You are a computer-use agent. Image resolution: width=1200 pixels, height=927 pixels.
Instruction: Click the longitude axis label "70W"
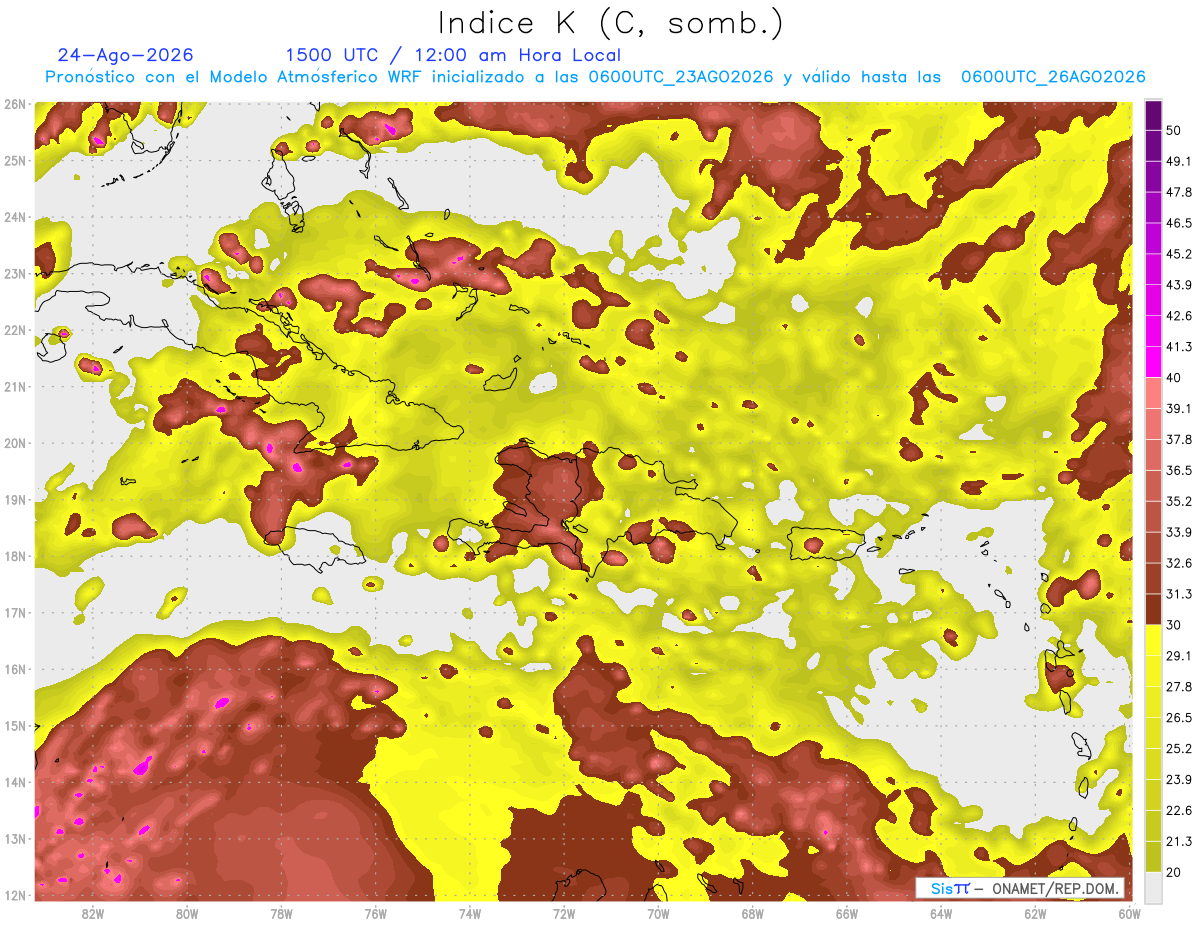(x=658, y=914)
